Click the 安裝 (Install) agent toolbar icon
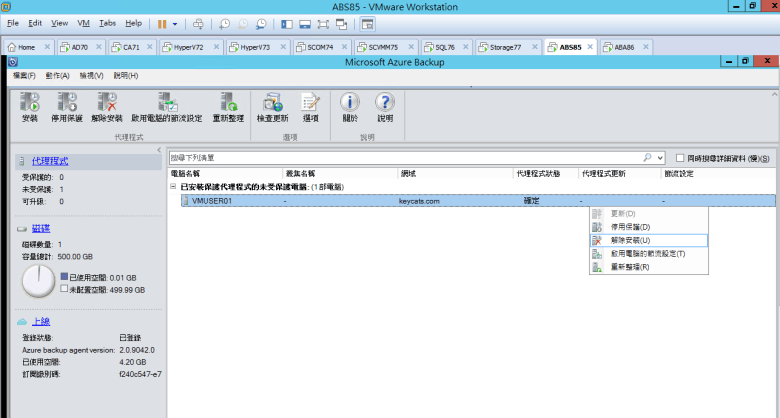Image resolution: width=780 pixels, height=418 pixels. [29, 101]
